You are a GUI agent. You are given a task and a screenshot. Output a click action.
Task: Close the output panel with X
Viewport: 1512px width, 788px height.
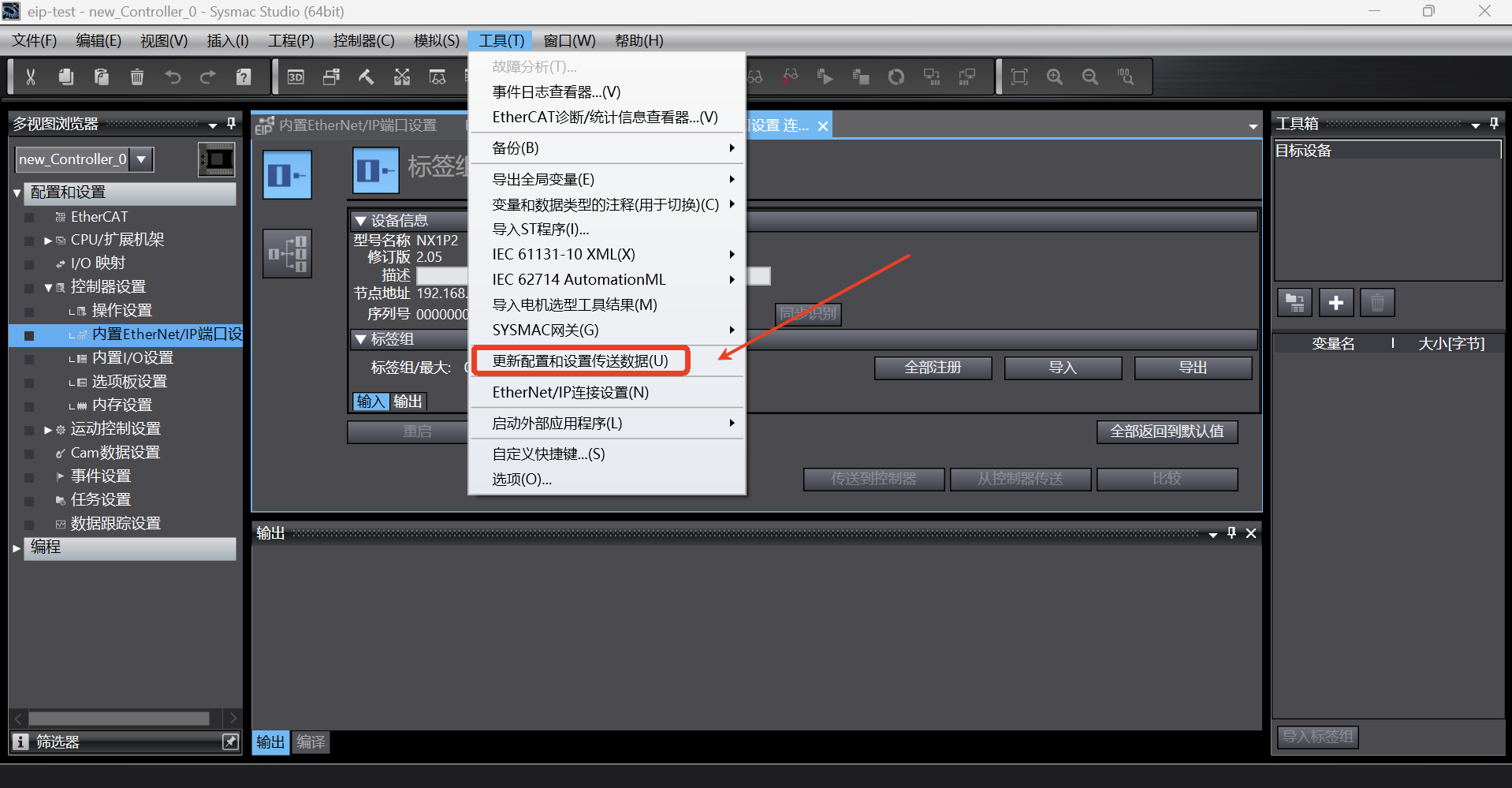(x=1251, y=534)
